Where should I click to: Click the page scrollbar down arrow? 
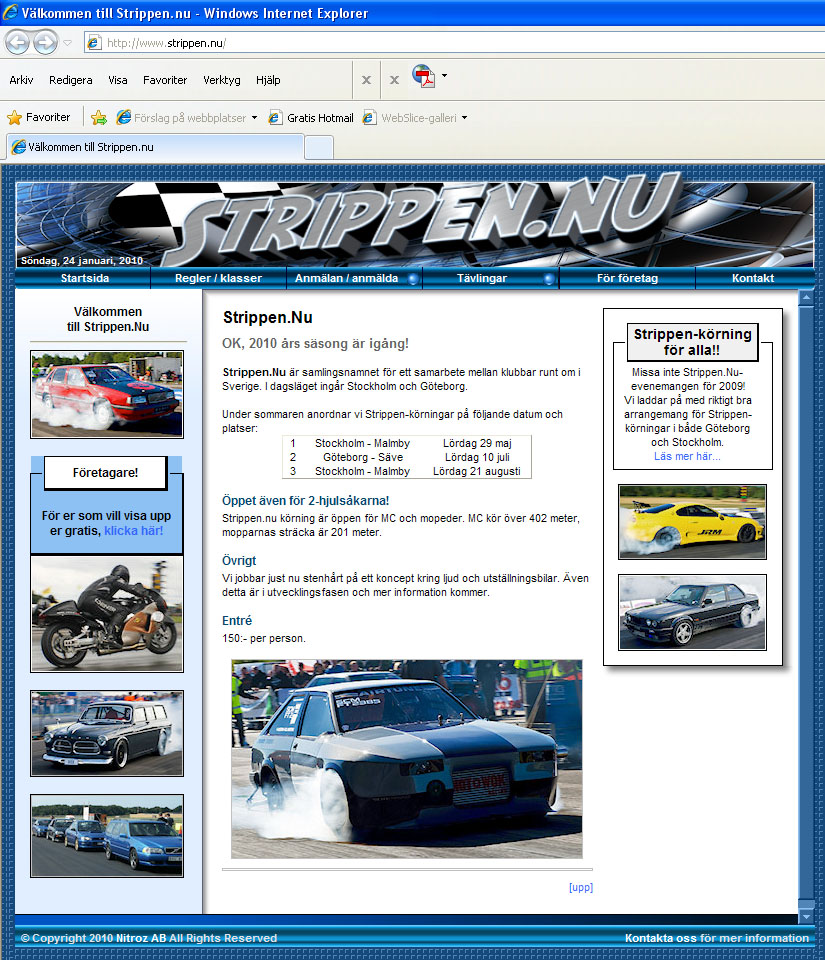coord(806,916)
